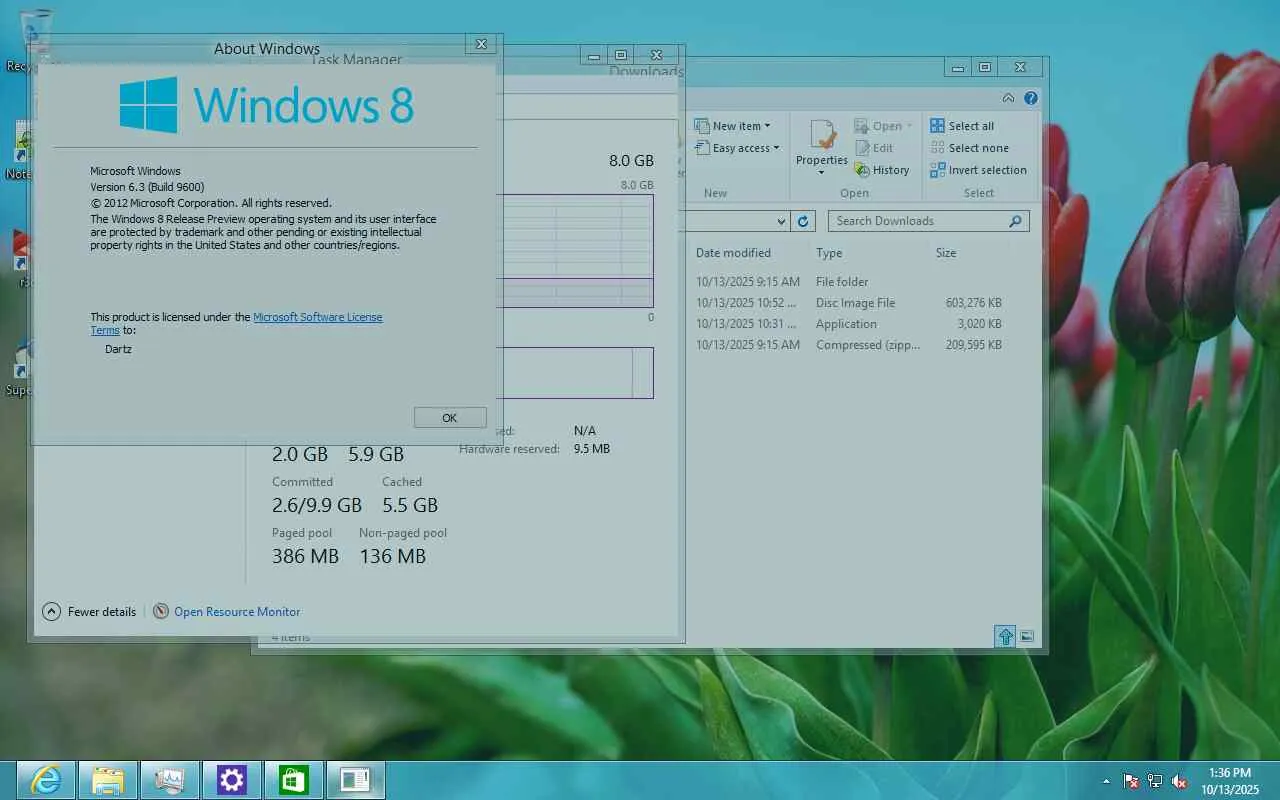Click the muted volume icon in the tray
This screenshot has width=1280, height=800.
click(x=1179, y=781)
